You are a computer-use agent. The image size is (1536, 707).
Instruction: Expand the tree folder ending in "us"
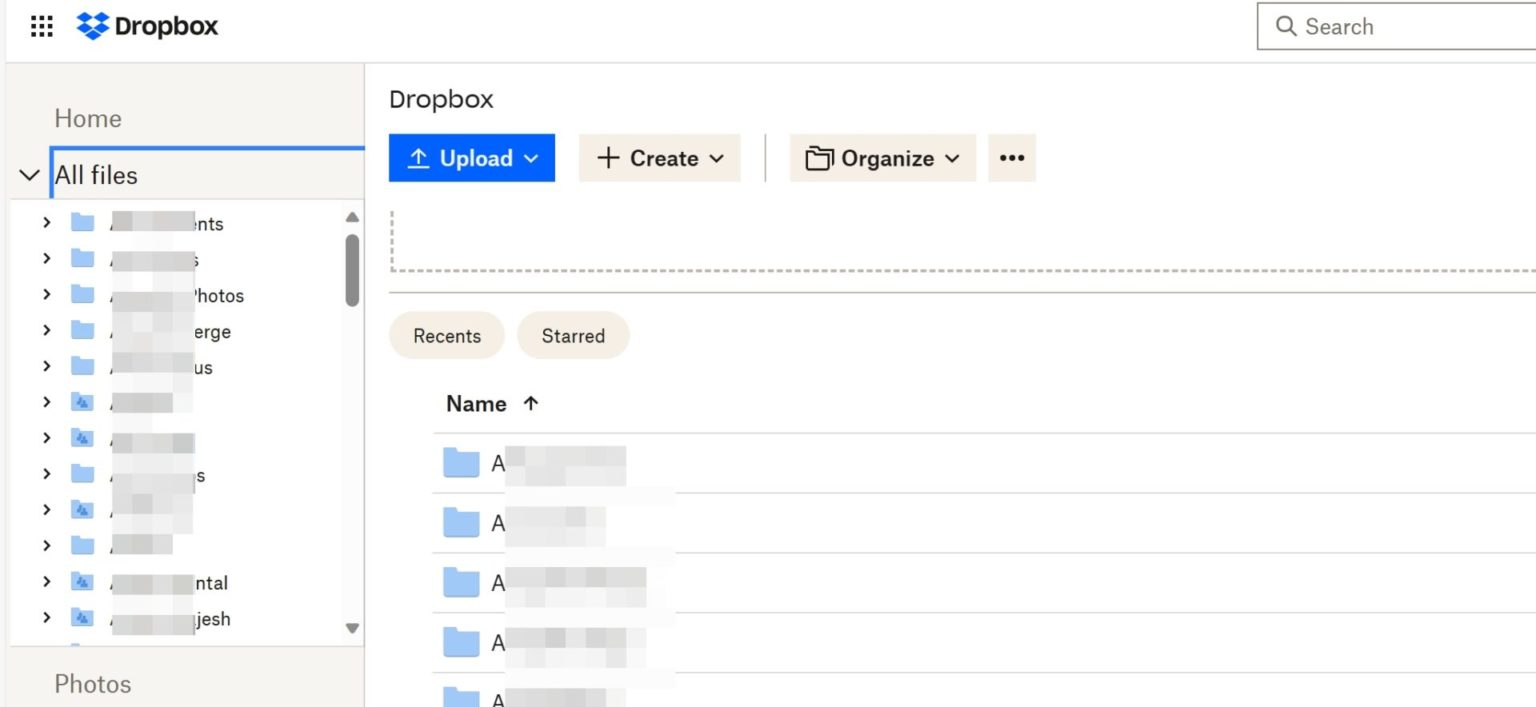pyautogui.click(x=46, y=367)
